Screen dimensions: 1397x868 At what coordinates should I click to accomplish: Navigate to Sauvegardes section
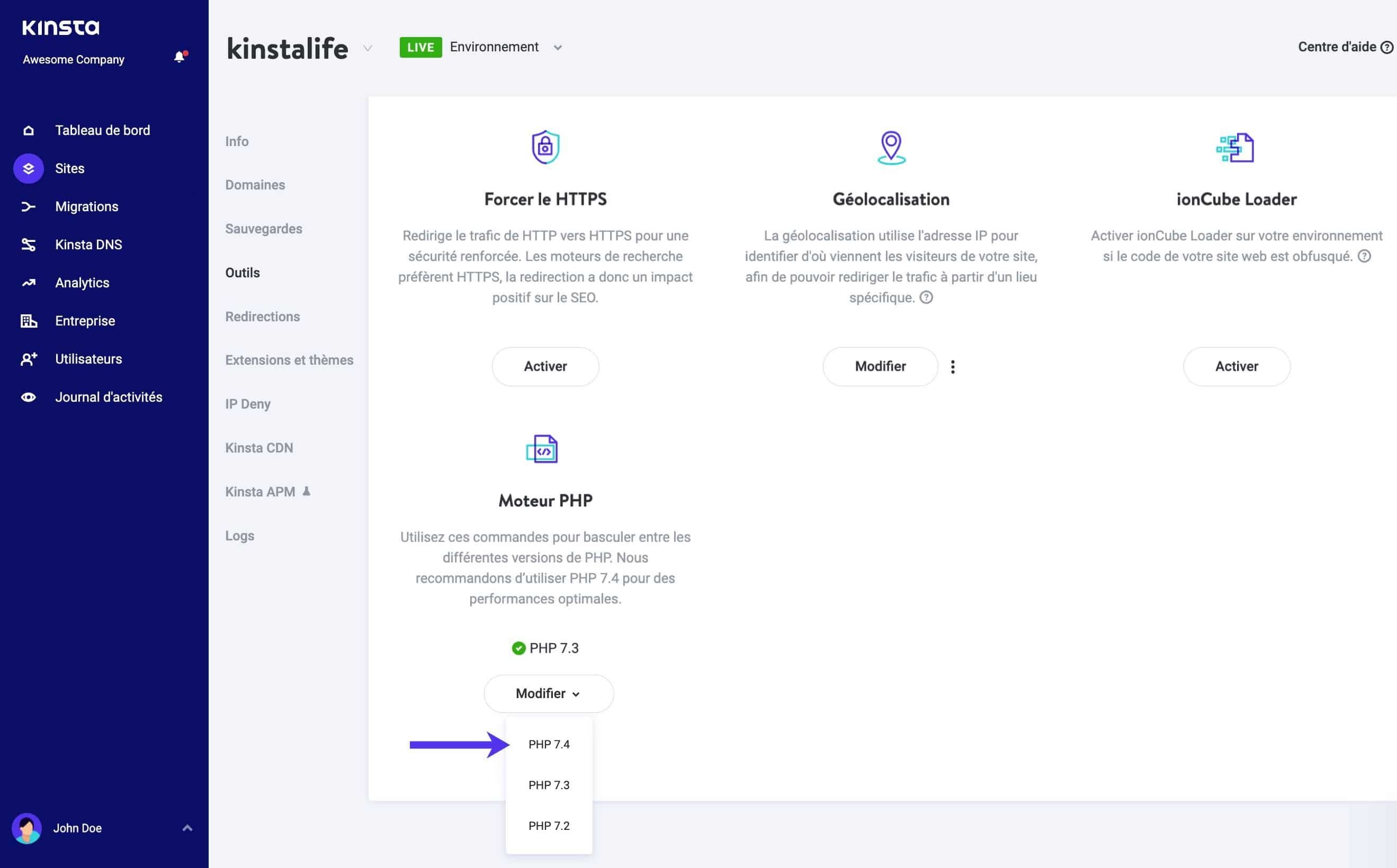(263, 228)
